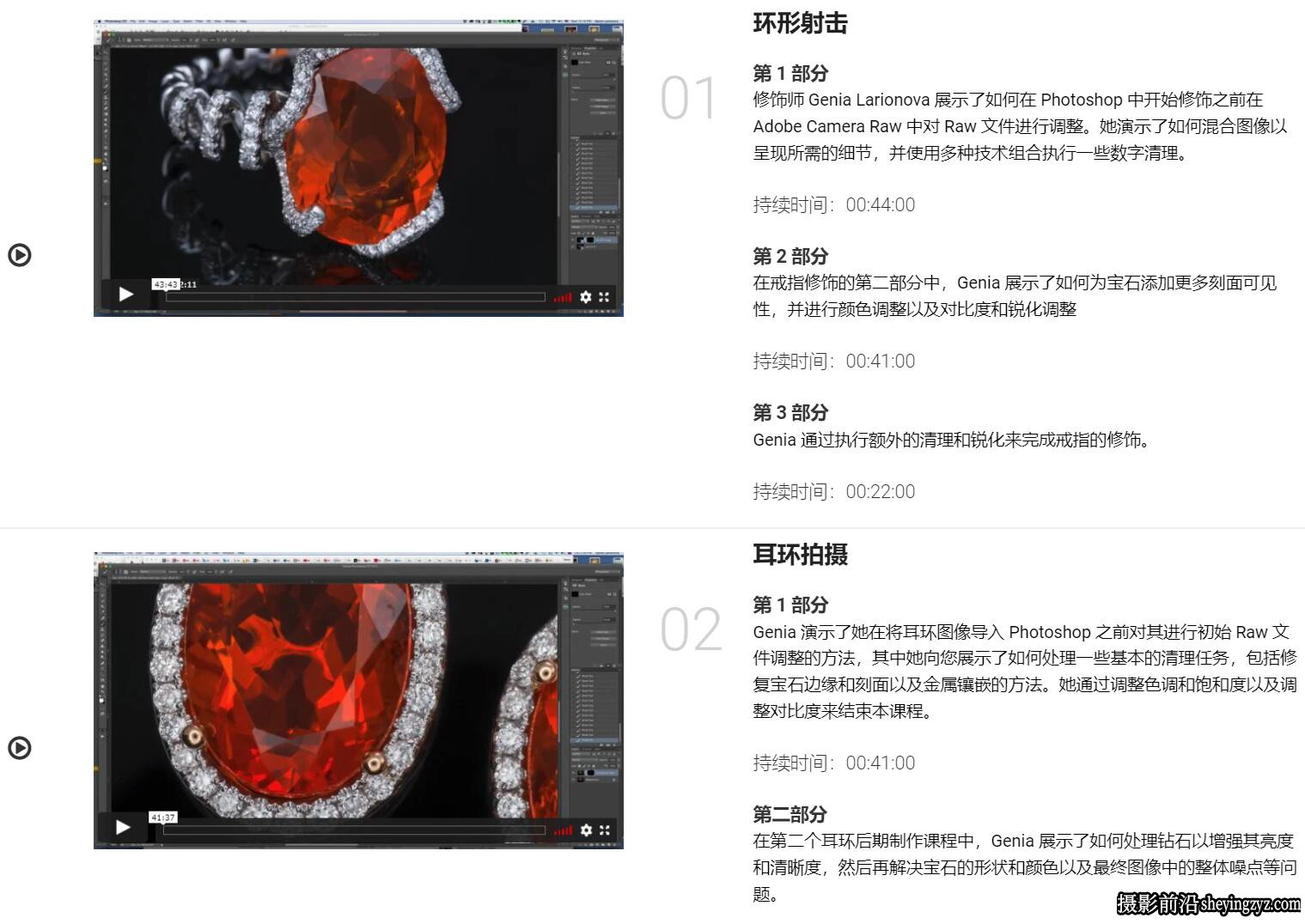The width and height of the screenshot is (1305, 924).
Task: Adjust volume bars on ring video player
Action: coord(563,297)
